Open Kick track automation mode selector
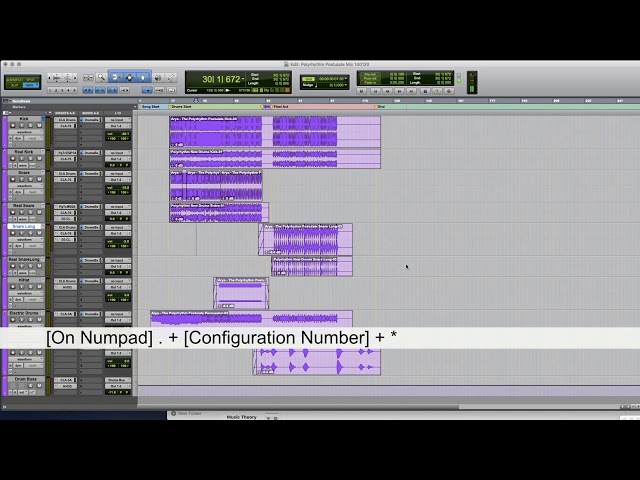This screenshot has width=640, height=480. click(x=33, y=138)
